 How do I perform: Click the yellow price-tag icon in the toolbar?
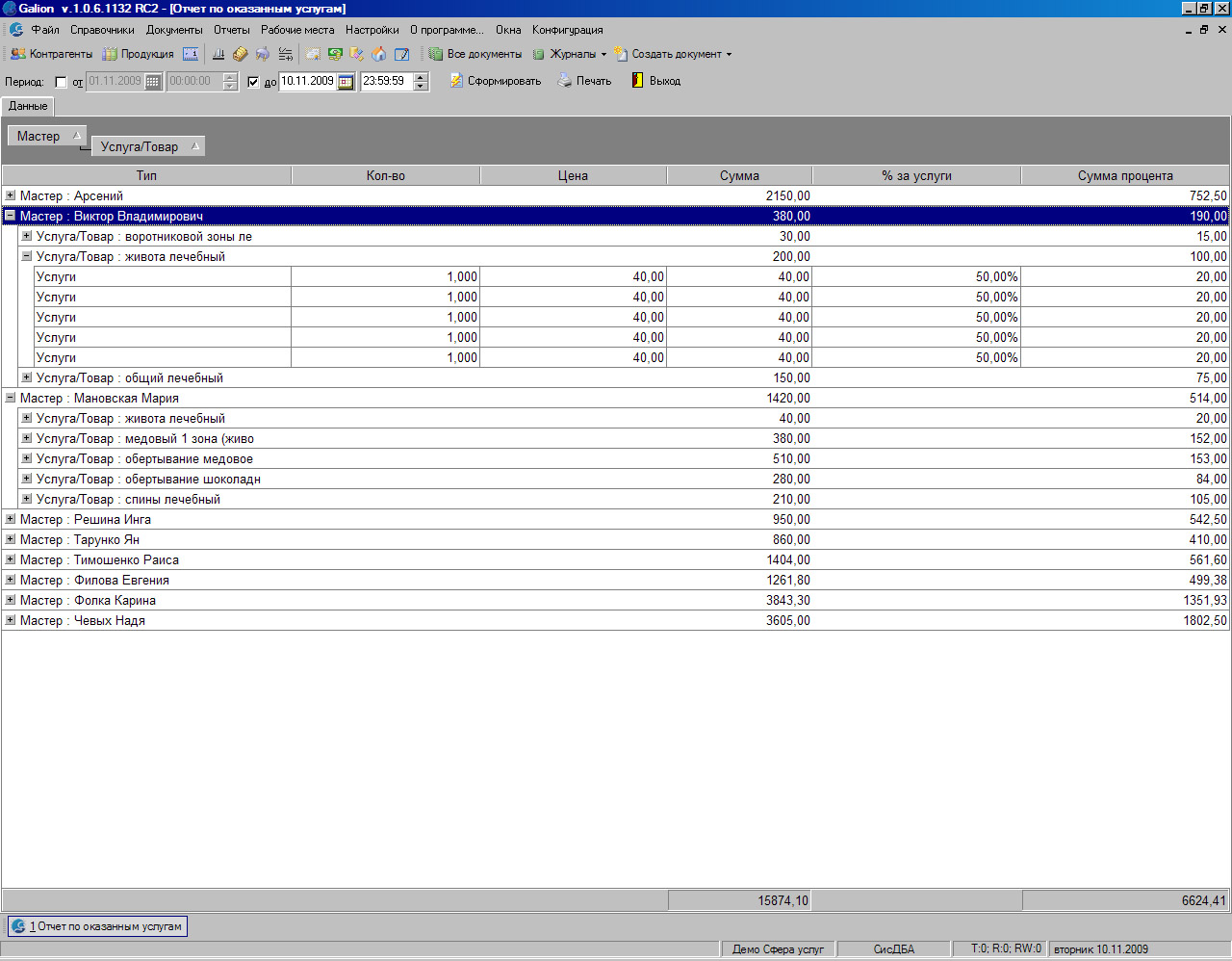pyautogui.click(x=241, y=54)
